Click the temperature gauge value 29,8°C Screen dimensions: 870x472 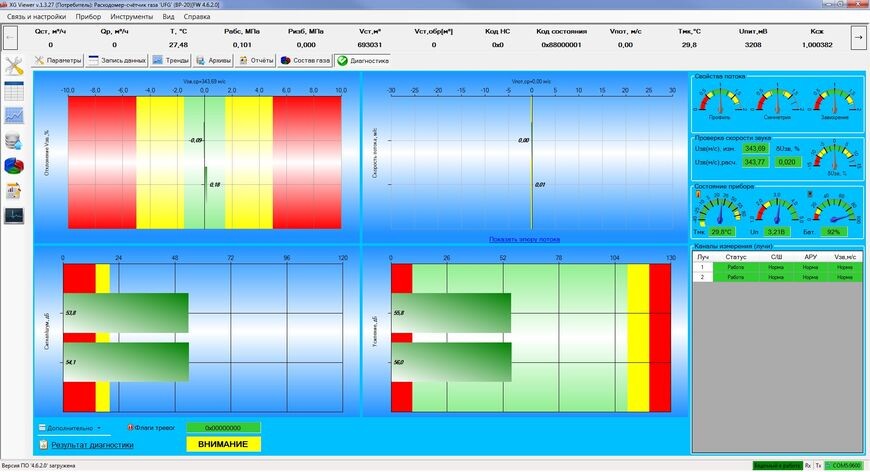(721, 232)
